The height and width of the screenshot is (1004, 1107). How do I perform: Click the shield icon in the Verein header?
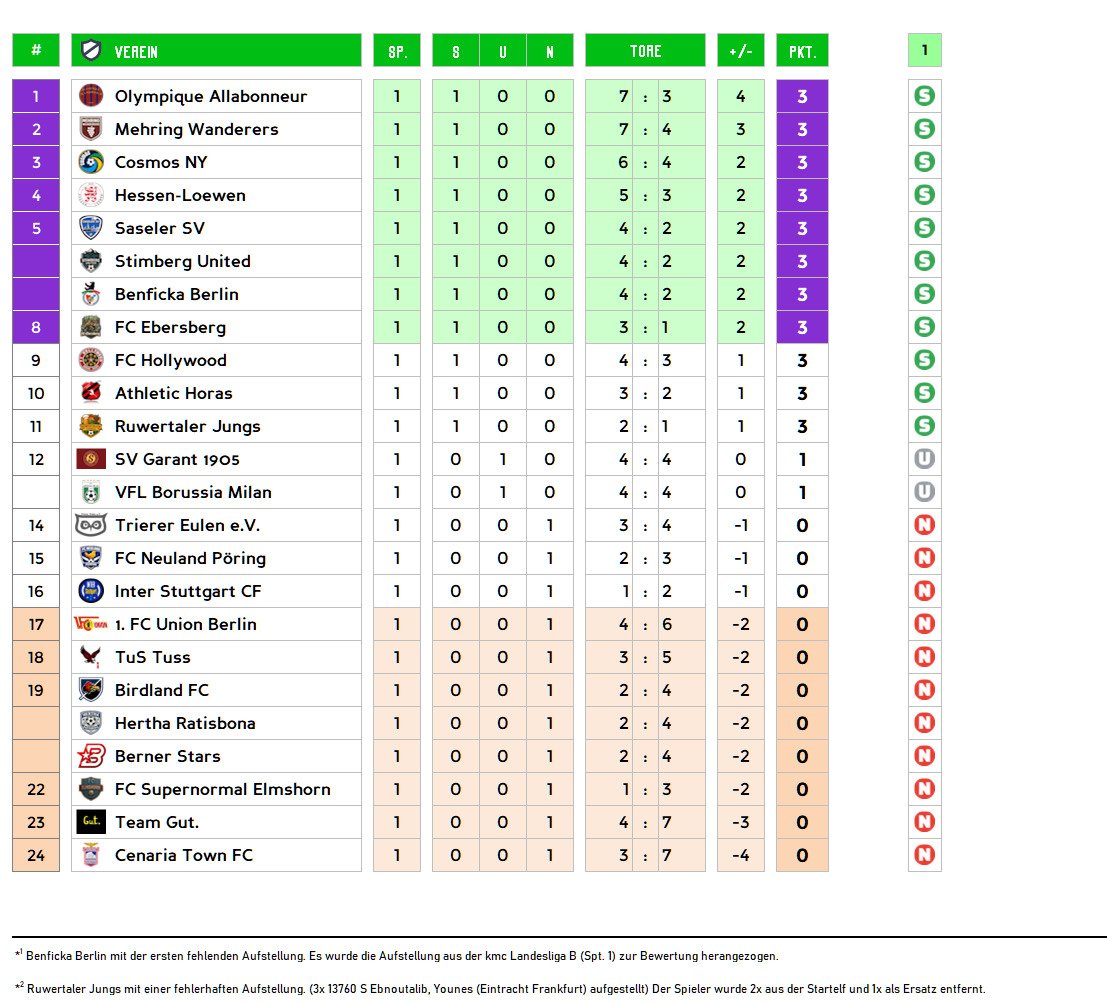[91, 51]
